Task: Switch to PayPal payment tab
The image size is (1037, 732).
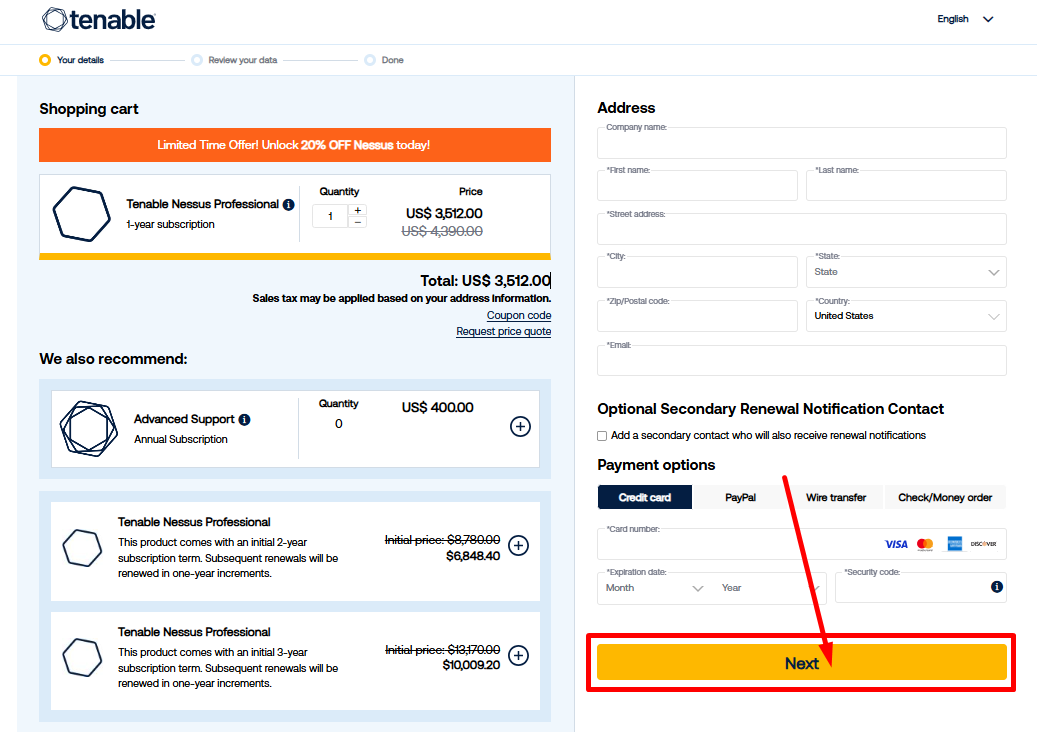Action: 740,497
